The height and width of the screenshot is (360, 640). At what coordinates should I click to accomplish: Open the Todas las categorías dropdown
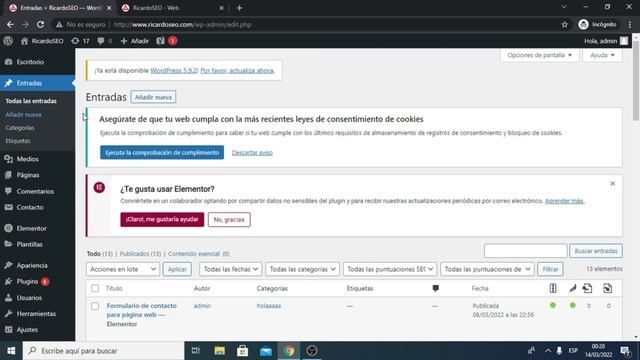pos(302,269)
